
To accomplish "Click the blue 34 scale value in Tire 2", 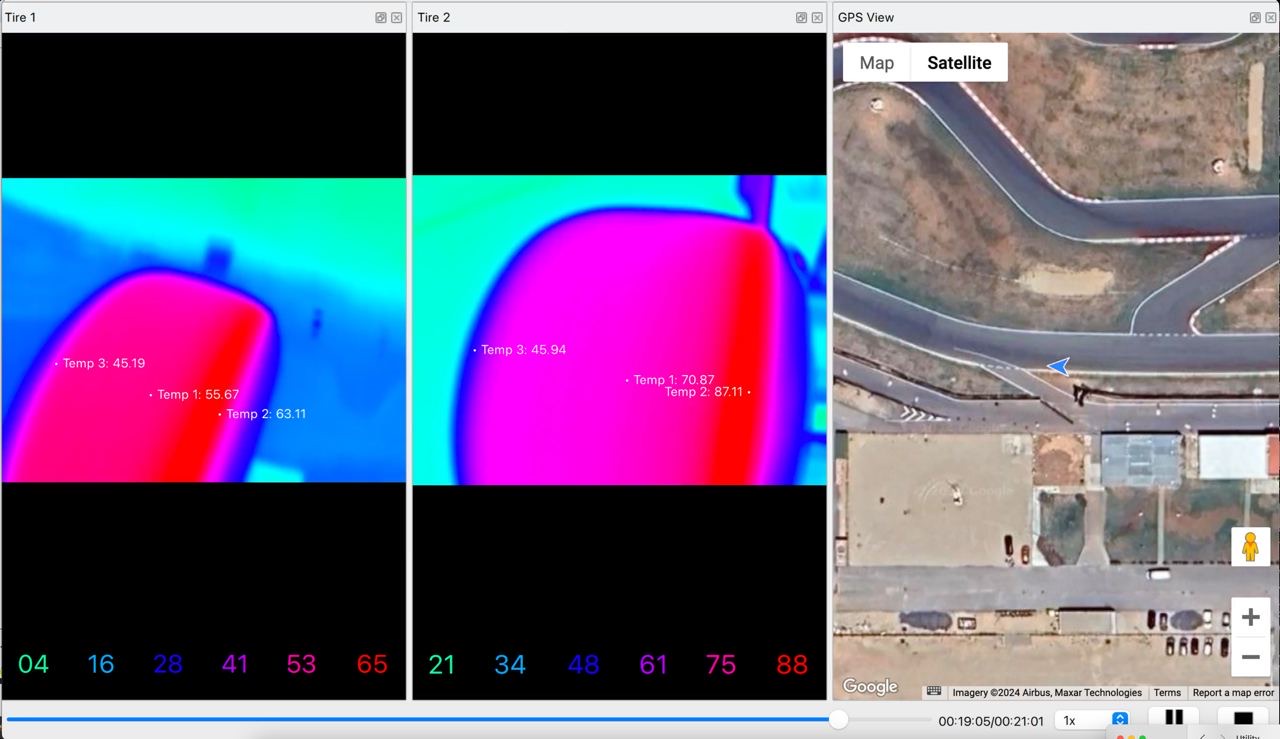I will [x=510, y=664].
